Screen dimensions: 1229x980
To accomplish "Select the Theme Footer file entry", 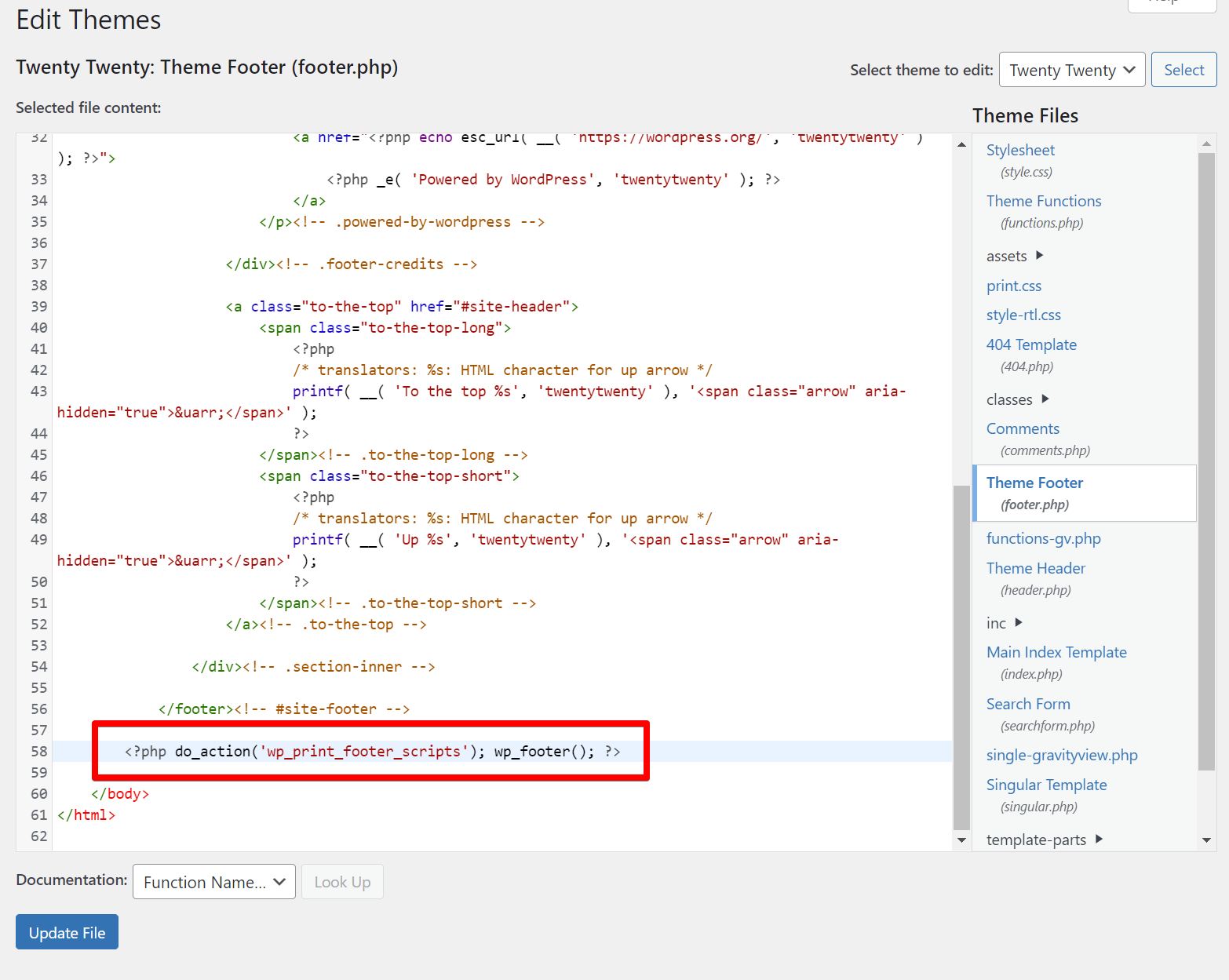I will click(1034, 483).
